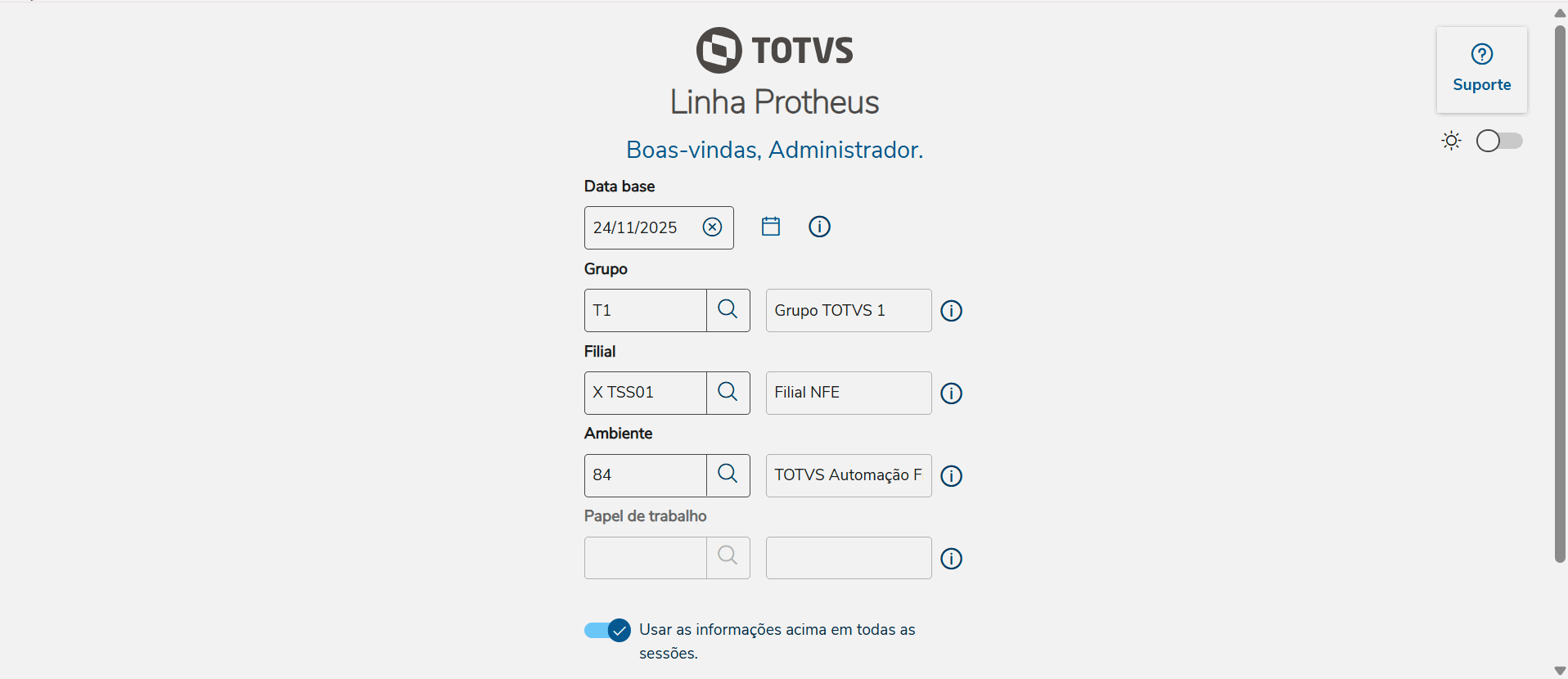1568x679 pixels.
Task: Show info for Papel de trabalho
Action: 951,559
